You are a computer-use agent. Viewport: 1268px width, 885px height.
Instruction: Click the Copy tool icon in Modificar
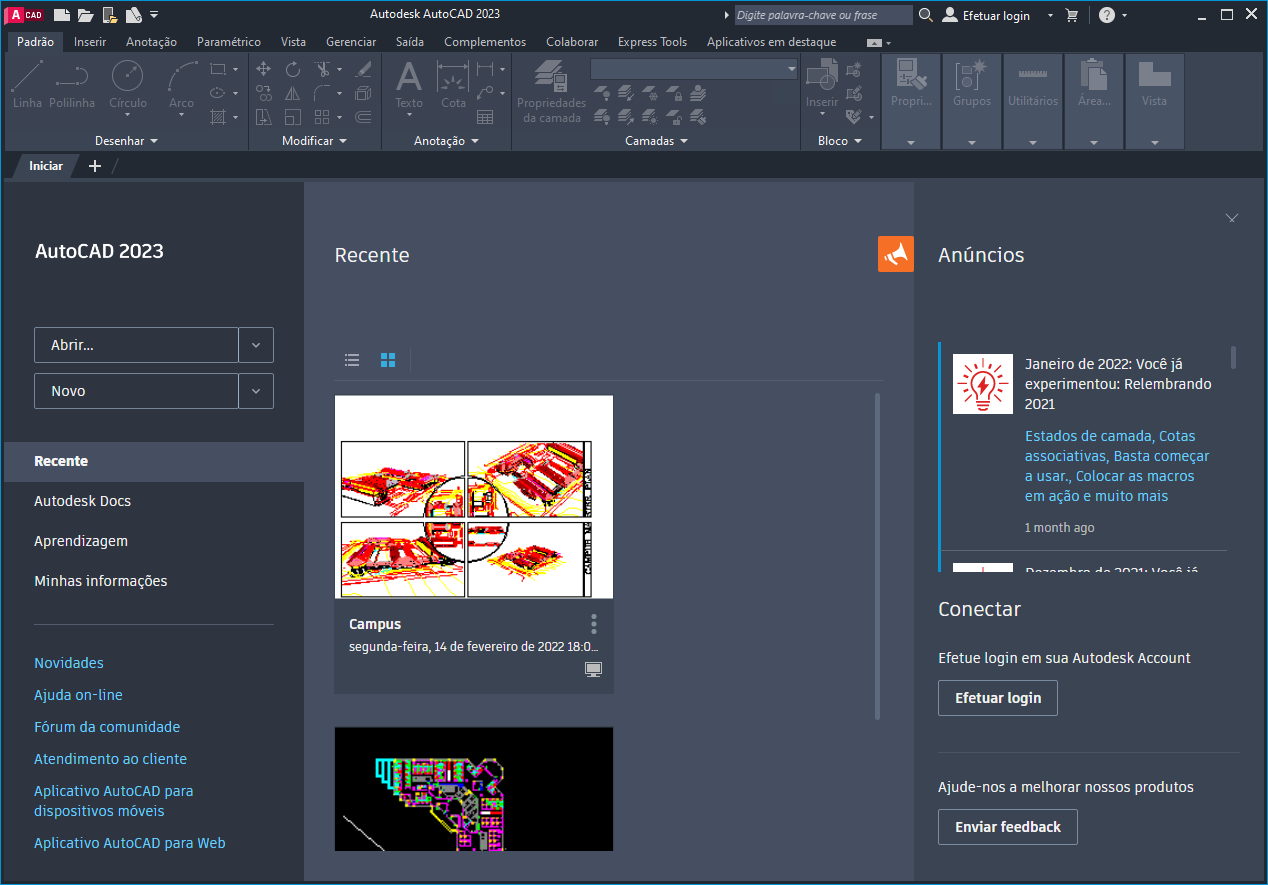pyautogui.click(x=264, y=93)
